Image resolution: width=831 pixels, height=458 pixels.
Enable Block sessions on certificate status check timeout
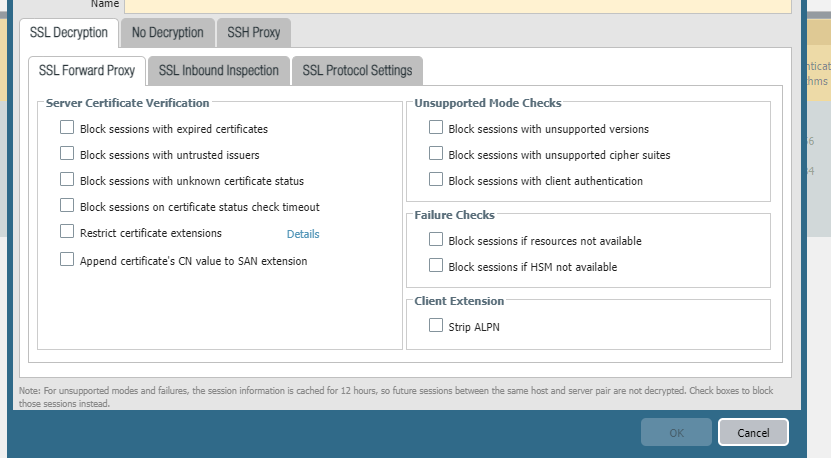[67, 206]
